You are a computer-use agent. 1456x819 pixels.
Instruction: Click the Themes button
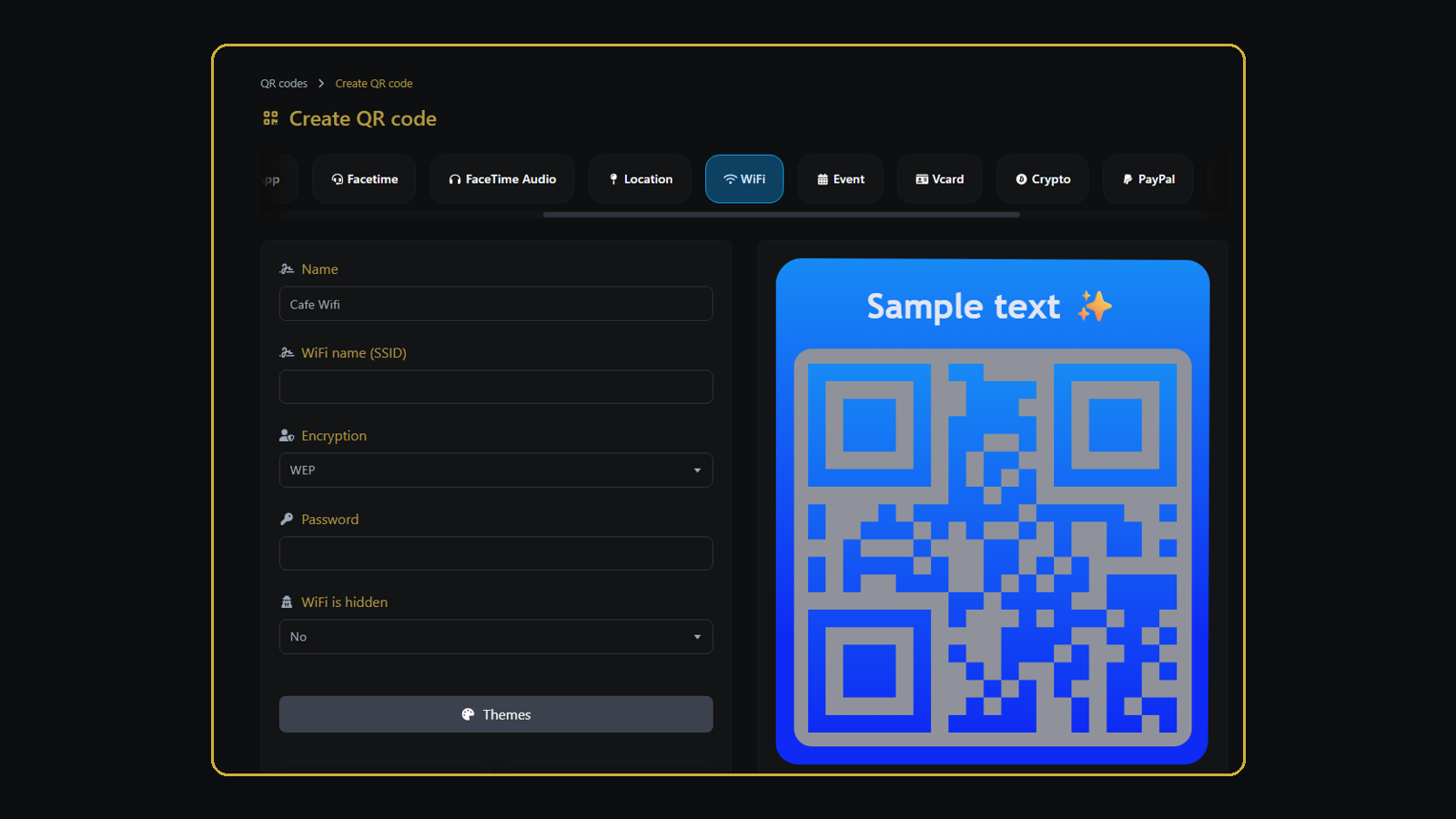496,714
